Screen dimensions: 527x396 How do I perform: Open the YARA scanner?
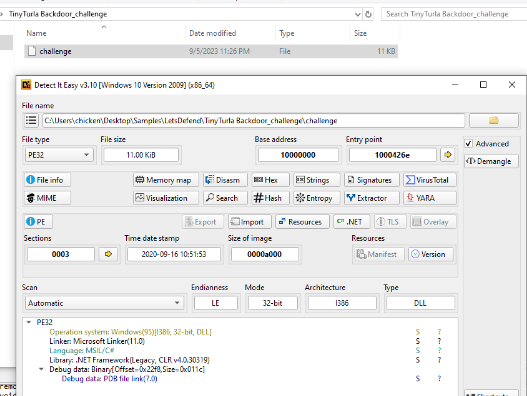coord(430,198)
